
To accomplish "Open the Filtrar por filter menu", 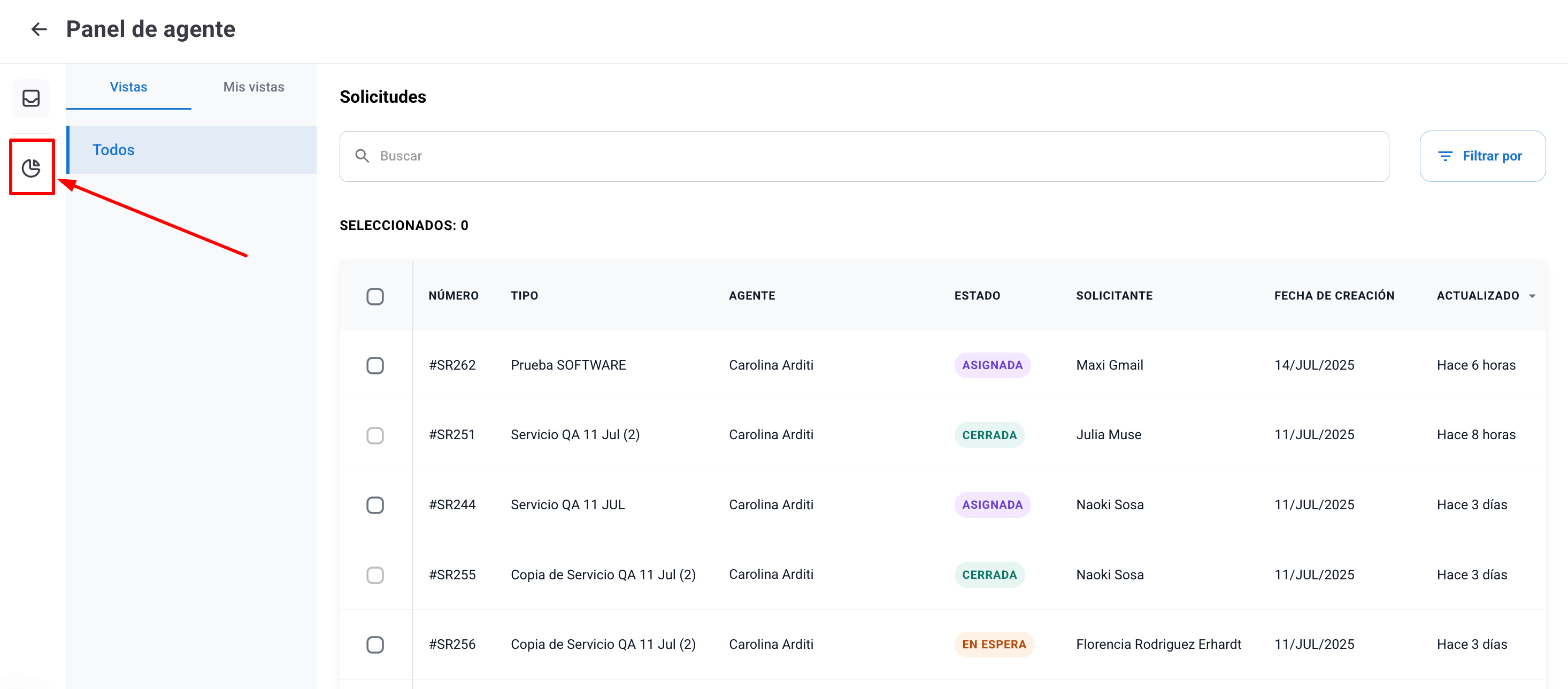I will point(1482,156).
